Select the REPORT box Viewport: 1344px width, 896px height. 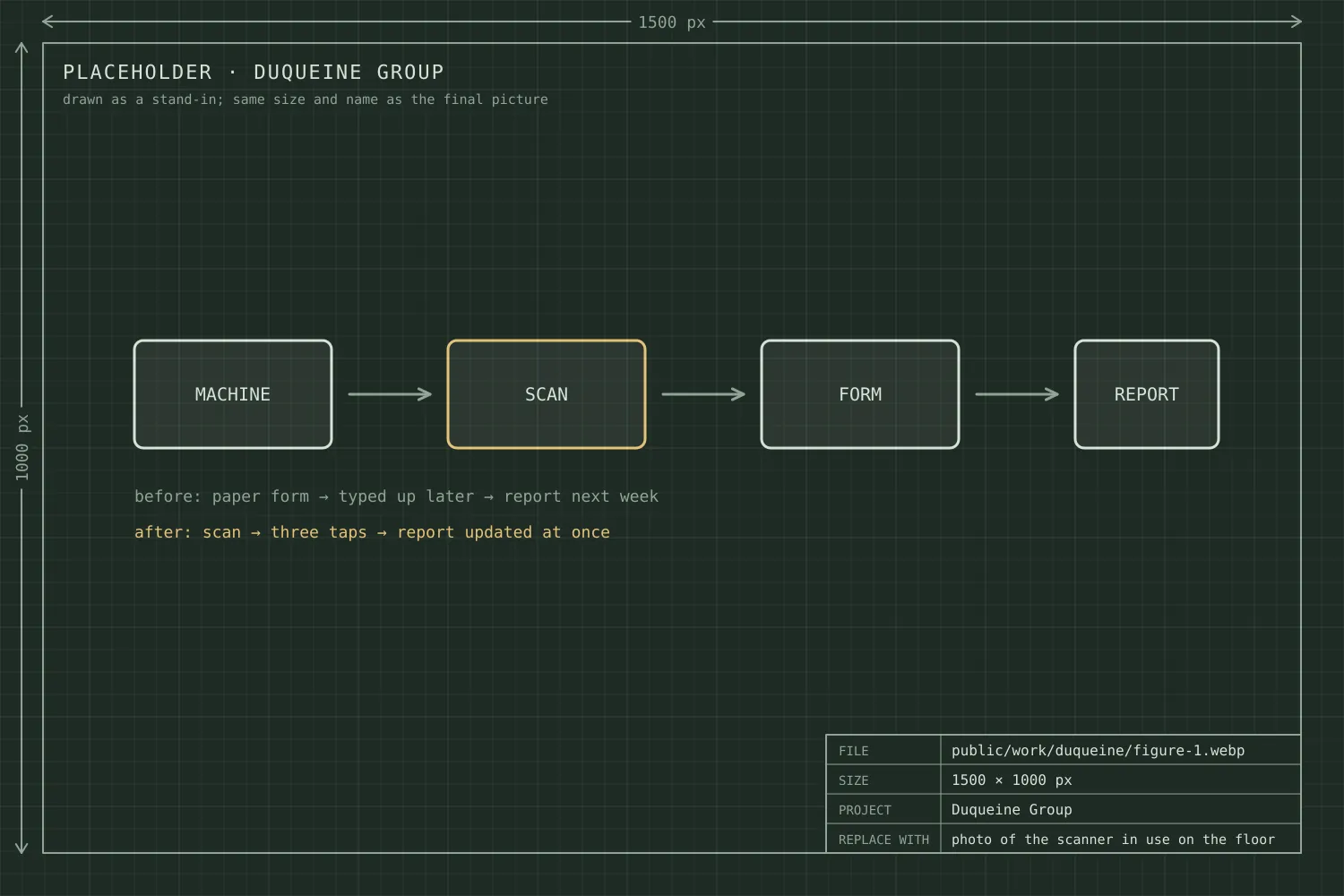tap(1147, 394)
